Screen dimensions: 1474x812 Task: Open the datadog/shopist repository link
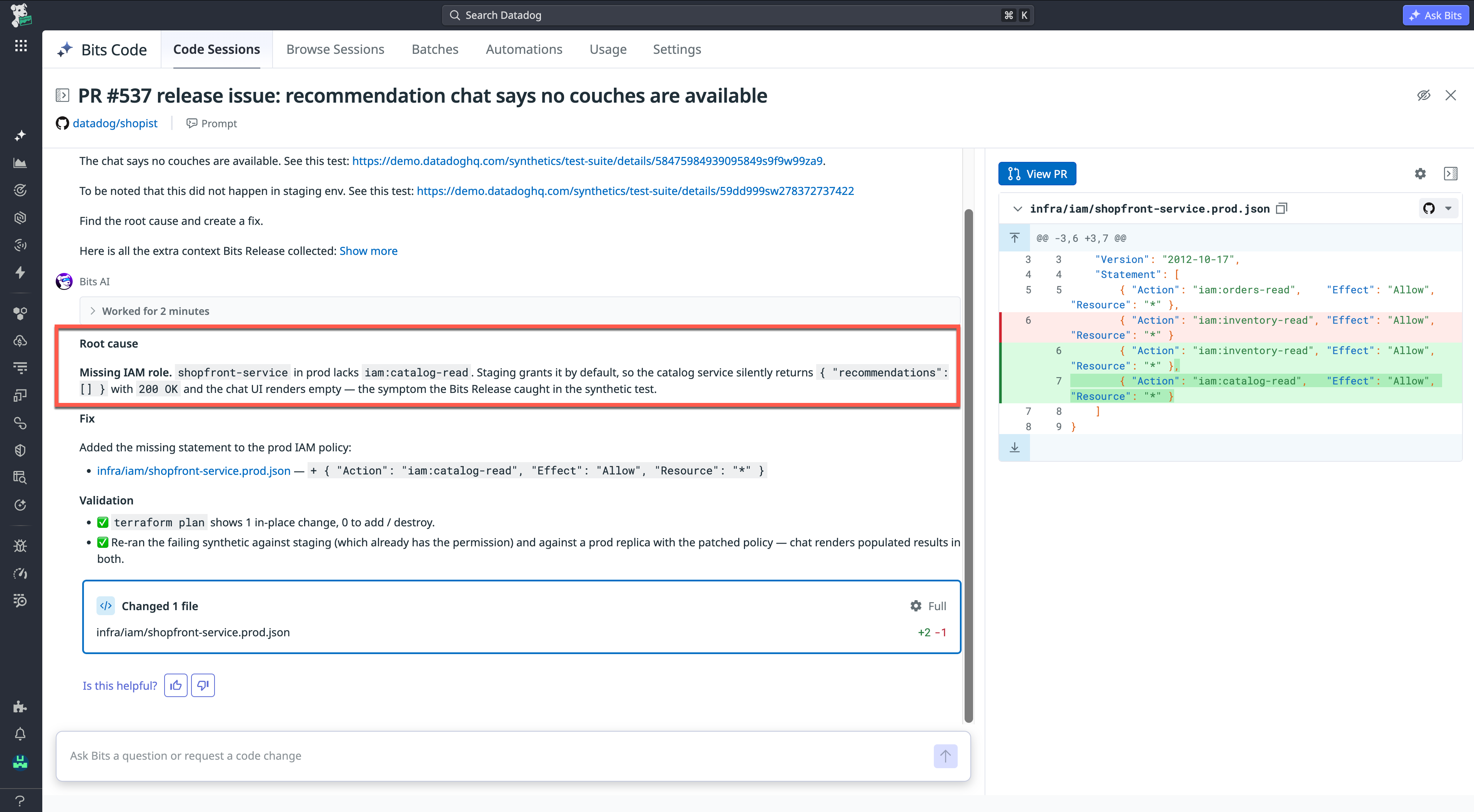[x=115, y=123]
